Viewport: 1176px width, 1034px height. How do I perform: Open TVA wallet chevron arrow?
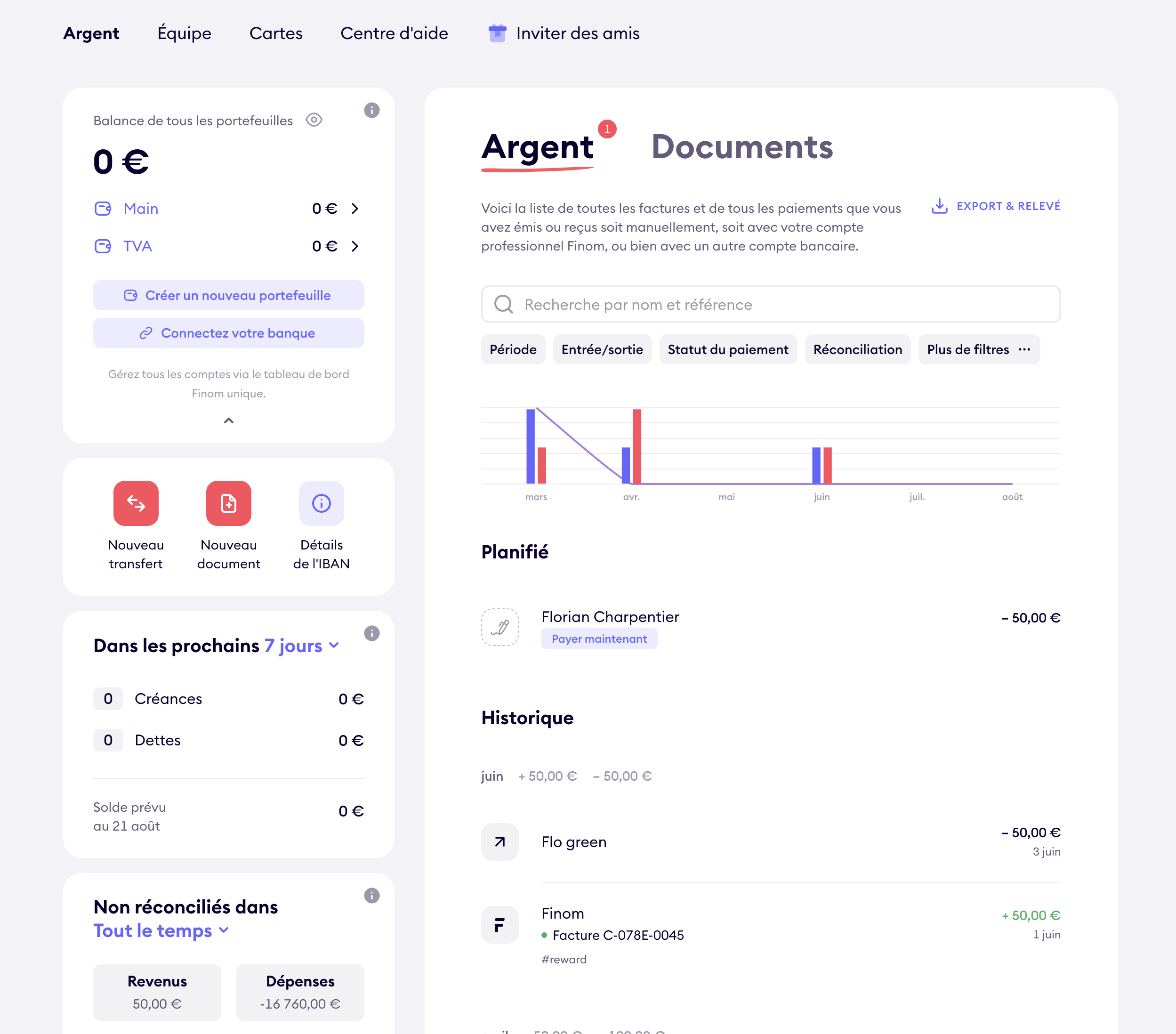(x=355, y=246)
